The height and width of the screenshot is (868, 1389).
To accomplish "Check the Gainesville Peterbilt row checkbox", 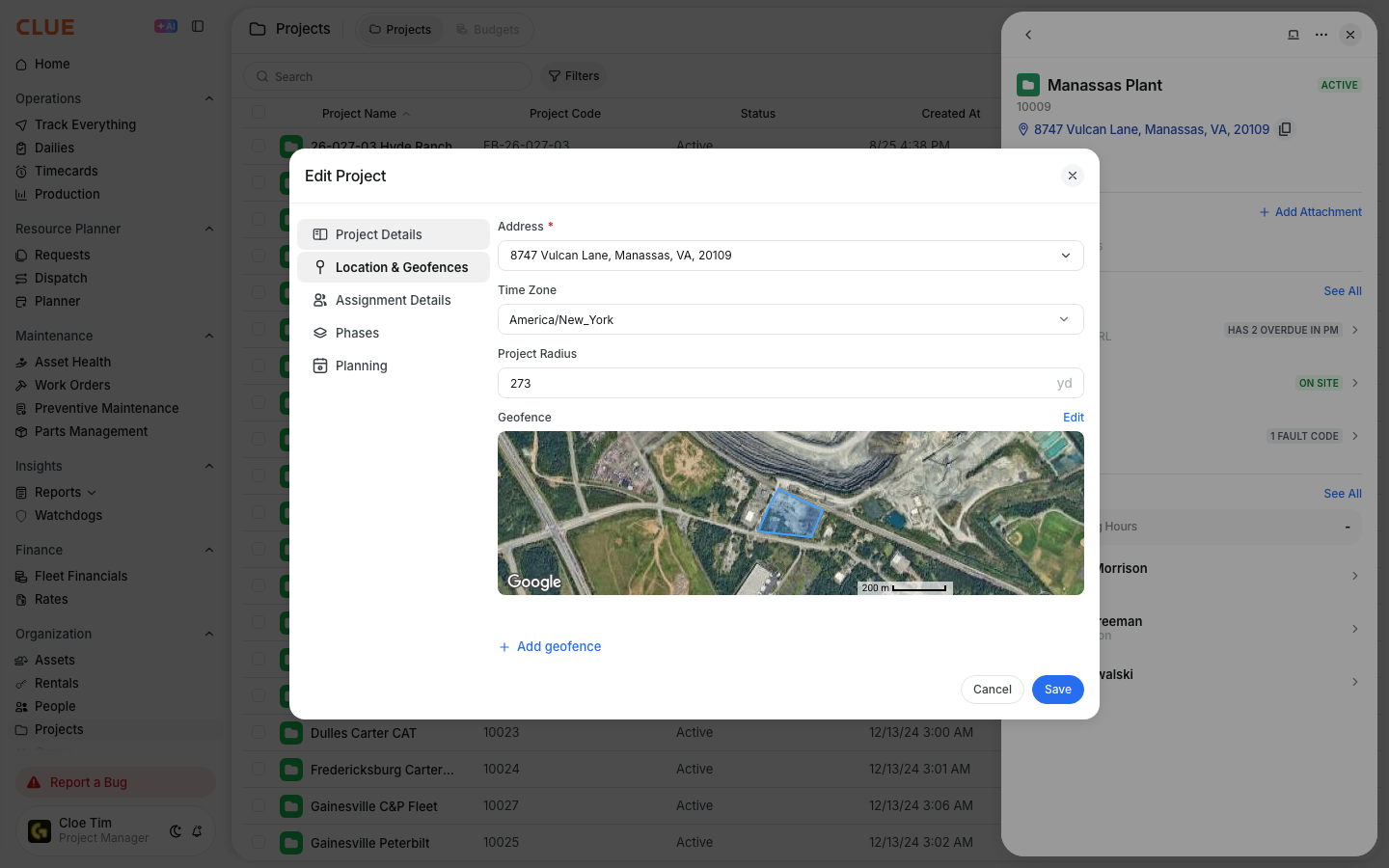I will 259,842.
